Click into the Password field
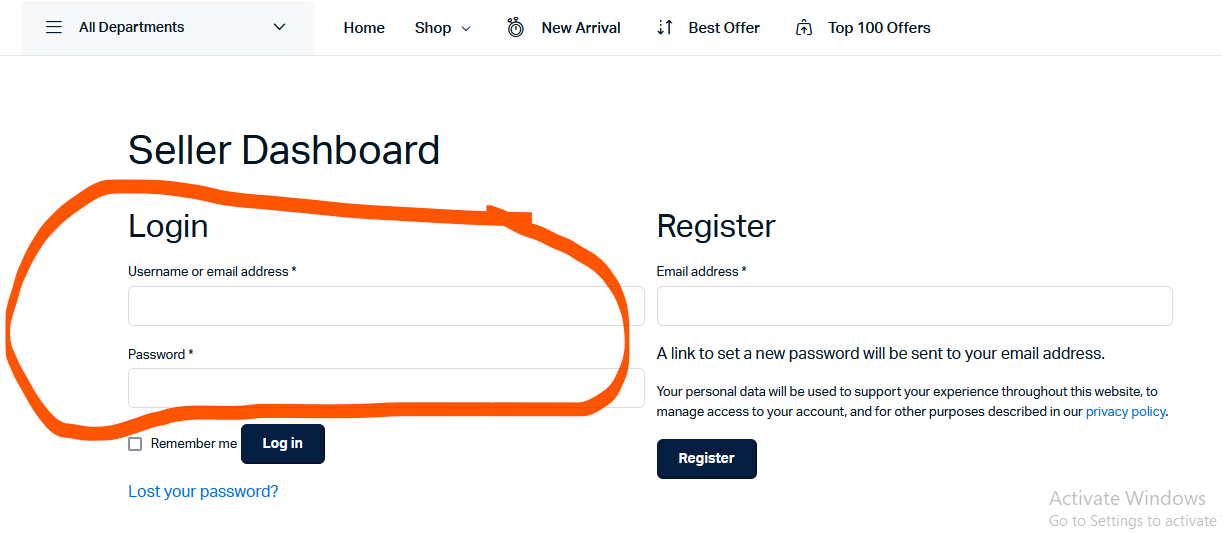The image size is (1222, 534). (x=386, y=388)
